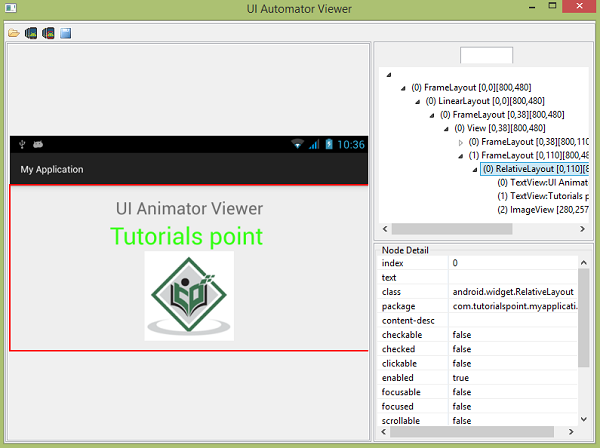Click the index value 0

point(455,263)
